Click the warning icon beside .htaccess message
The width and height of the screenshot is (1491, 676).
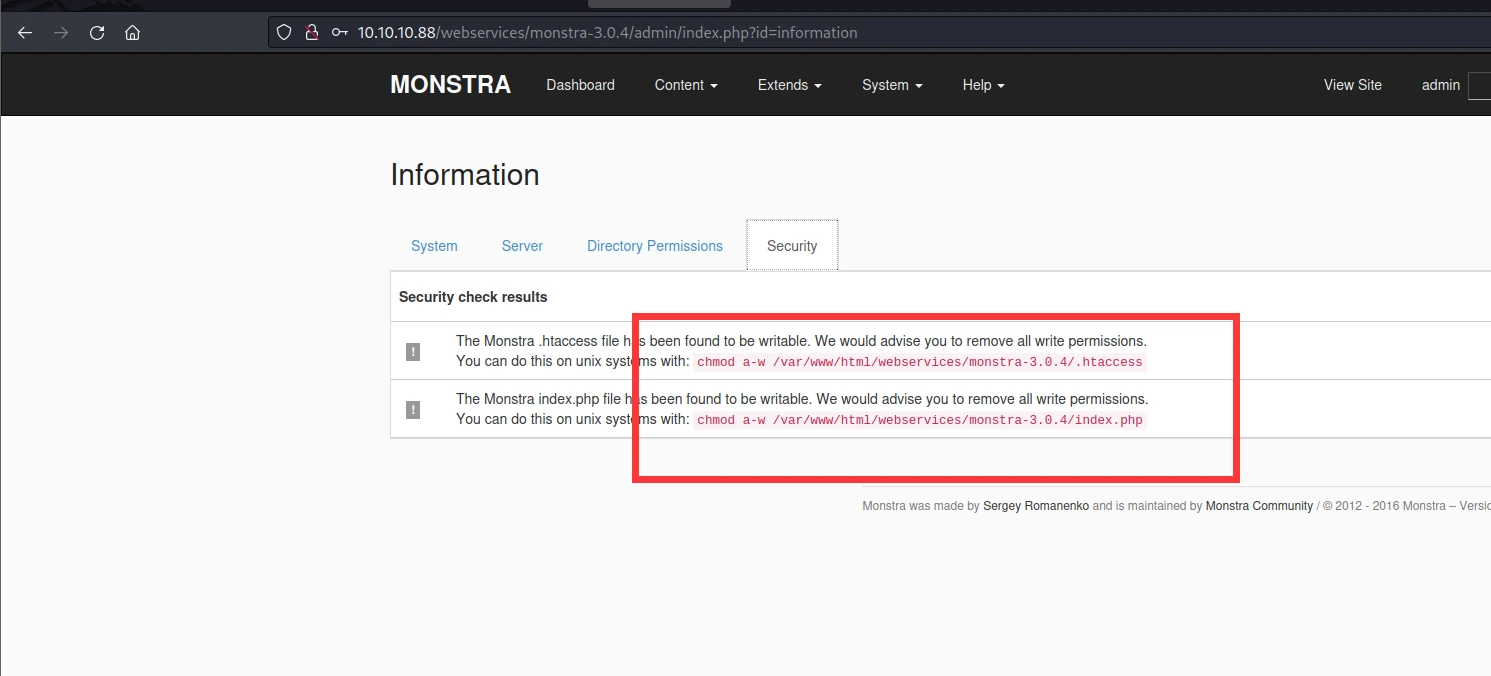coord(413,351)
